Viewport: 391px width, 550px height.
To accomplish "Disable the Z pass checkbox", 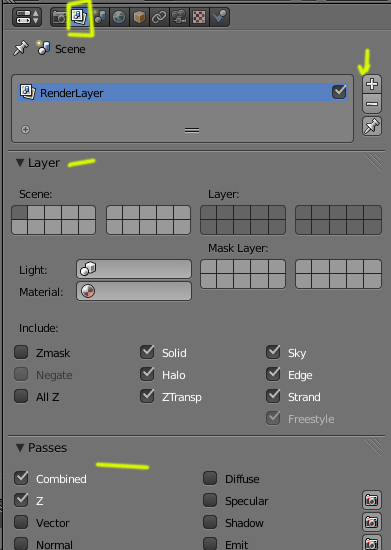I will [21, 500].
